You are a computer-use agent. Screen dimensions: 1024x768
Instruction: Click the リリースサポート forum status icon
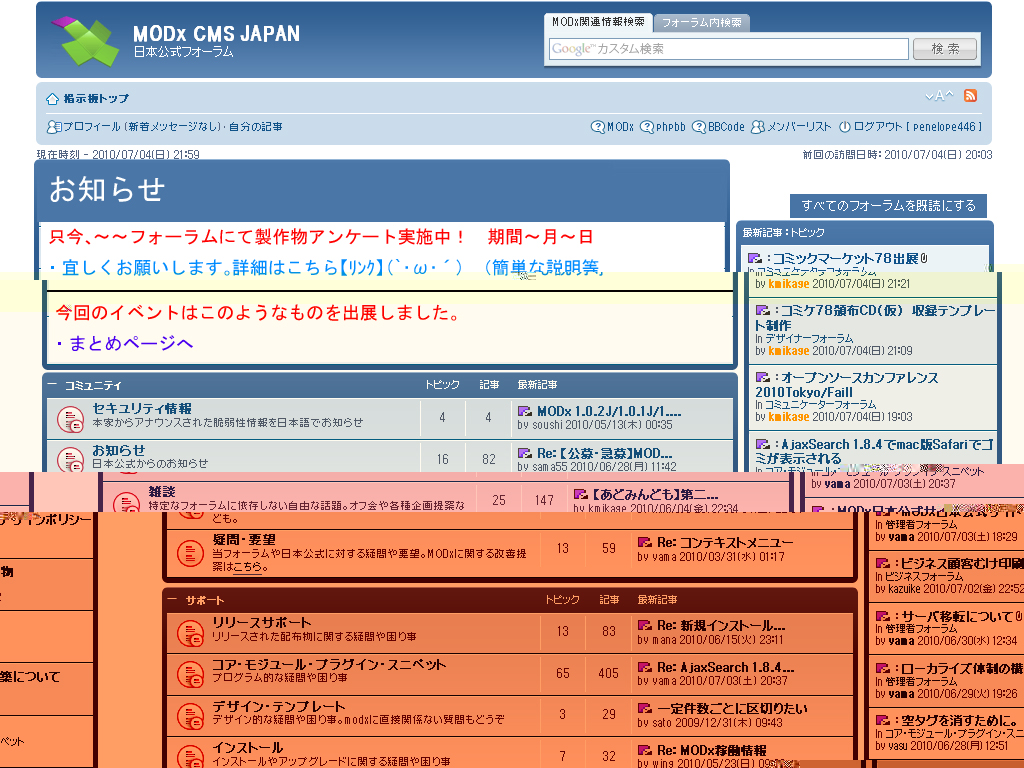[190, 632]
